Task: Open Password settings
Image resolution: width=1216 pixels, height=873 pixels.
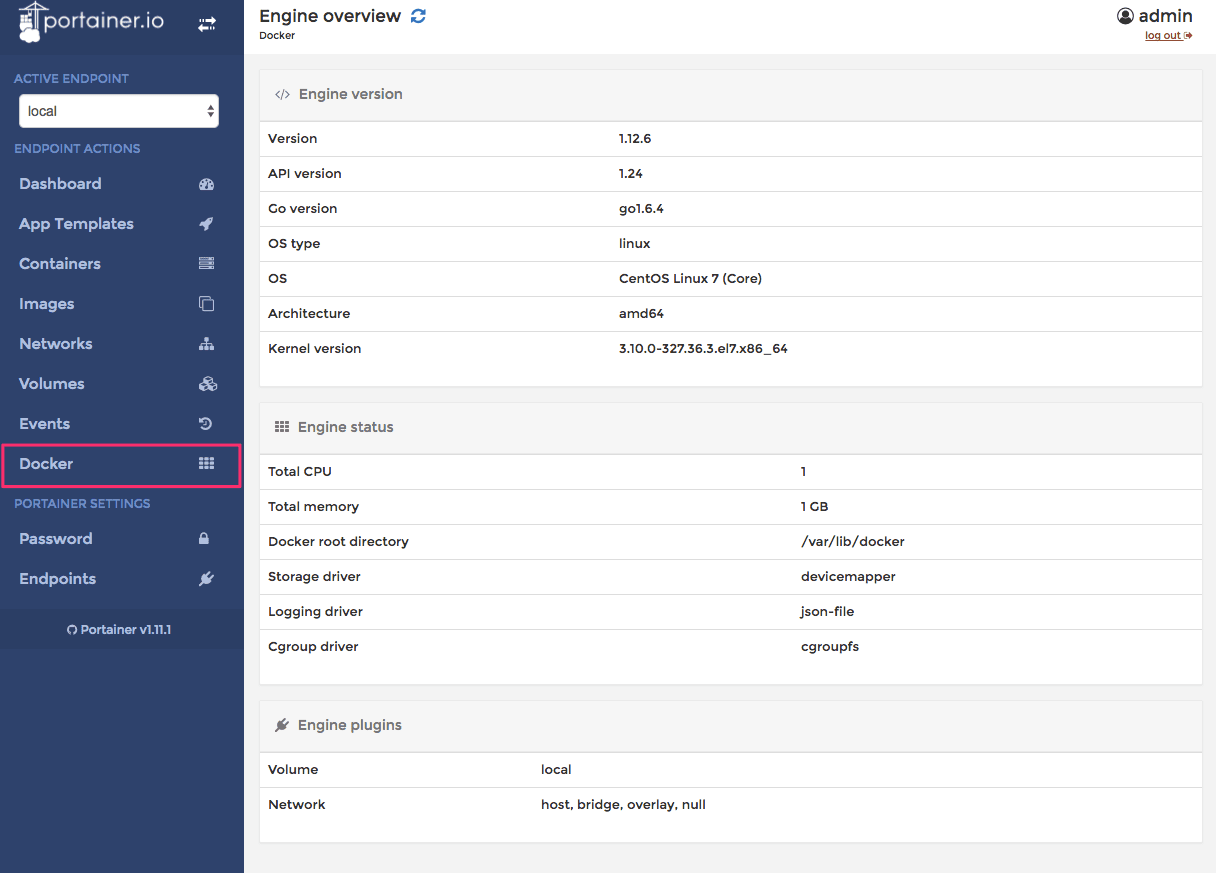Action: pyautogui.click(x=122, y=539)
